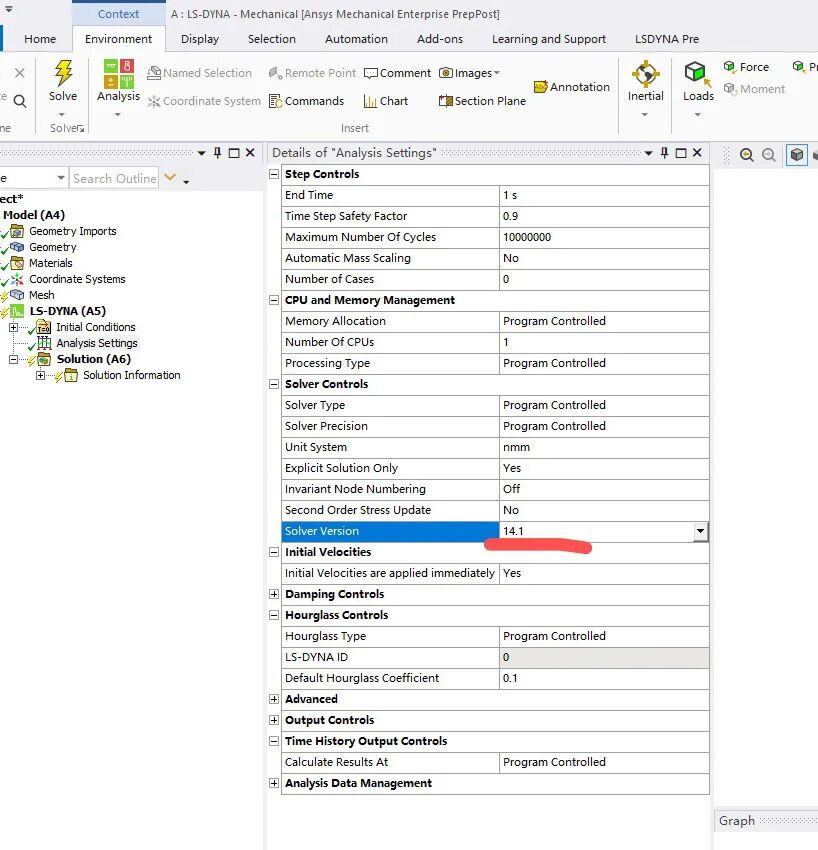Expand the Advanced section
The width and height of the screenshot is (818, 850).
[x=274, y=699]
